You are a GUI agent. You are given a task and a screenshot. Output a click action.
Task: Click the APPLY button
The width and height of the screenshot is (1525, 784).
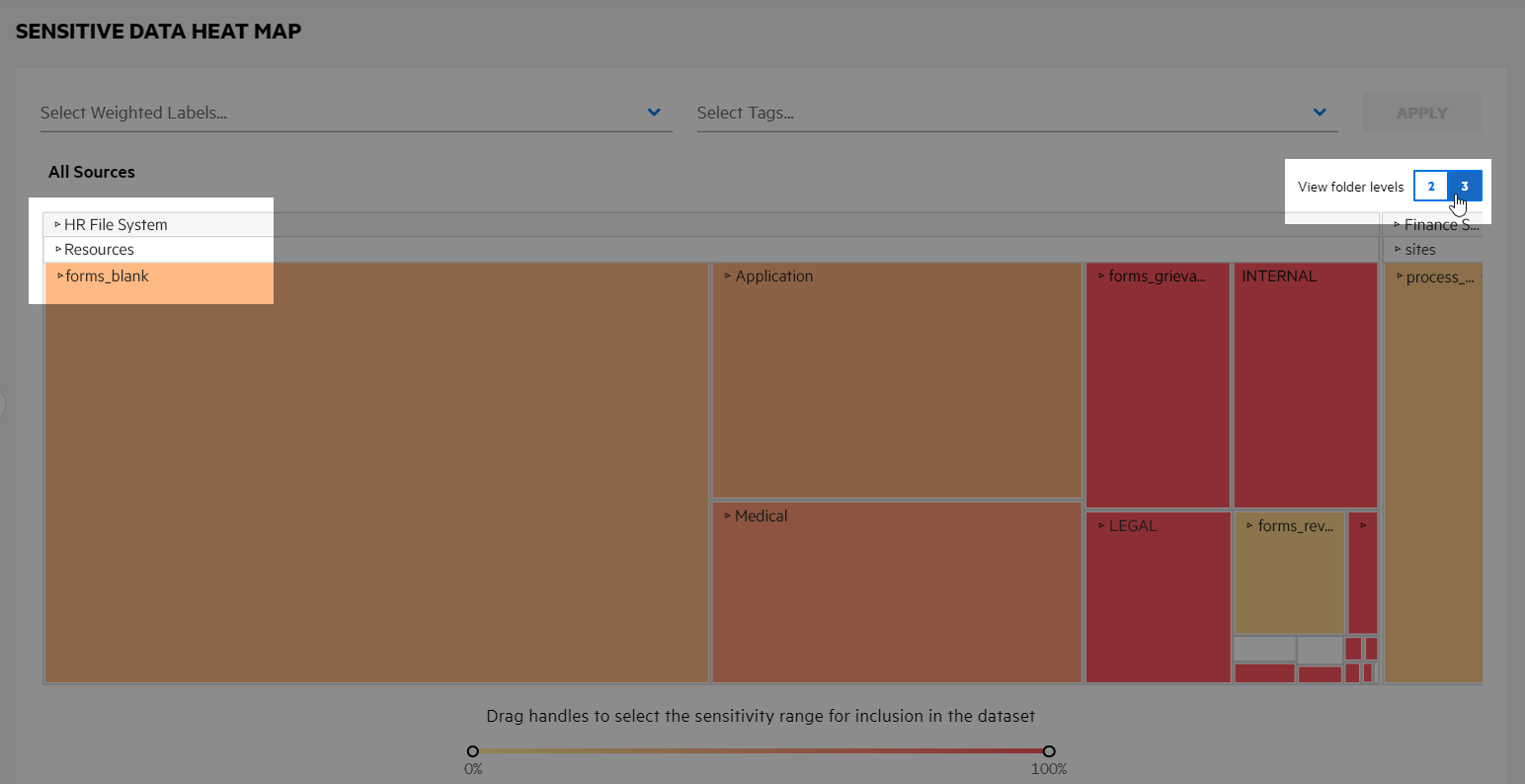click(1421, 112)
